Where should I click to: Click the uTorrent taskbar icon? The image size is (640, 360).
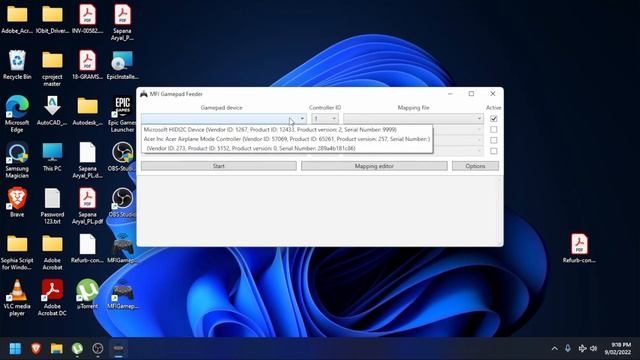(77, 348)
